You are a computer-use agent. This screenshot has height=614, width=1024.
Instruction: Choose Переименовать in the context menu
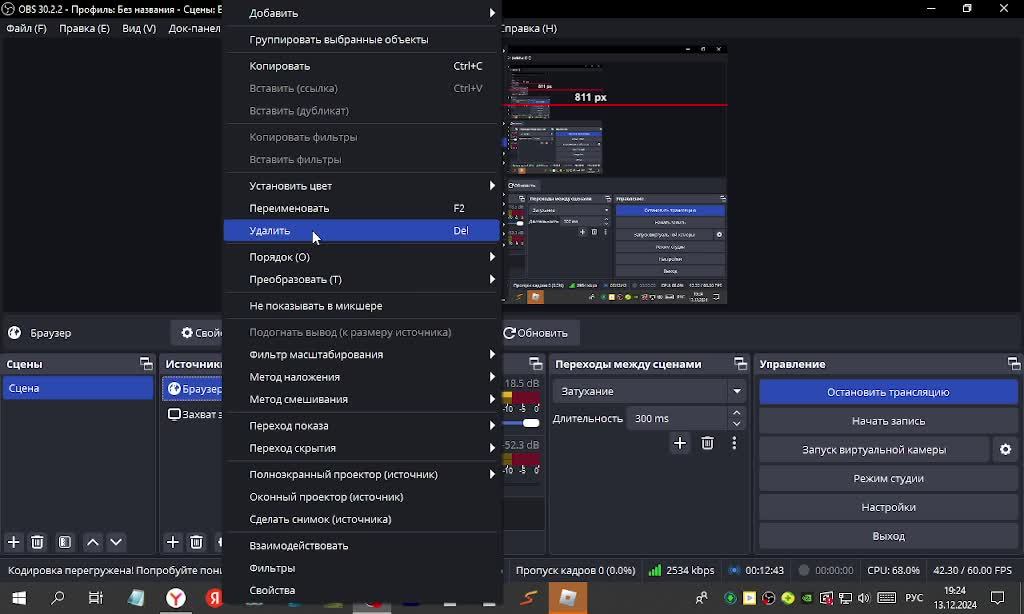(361, 208)
